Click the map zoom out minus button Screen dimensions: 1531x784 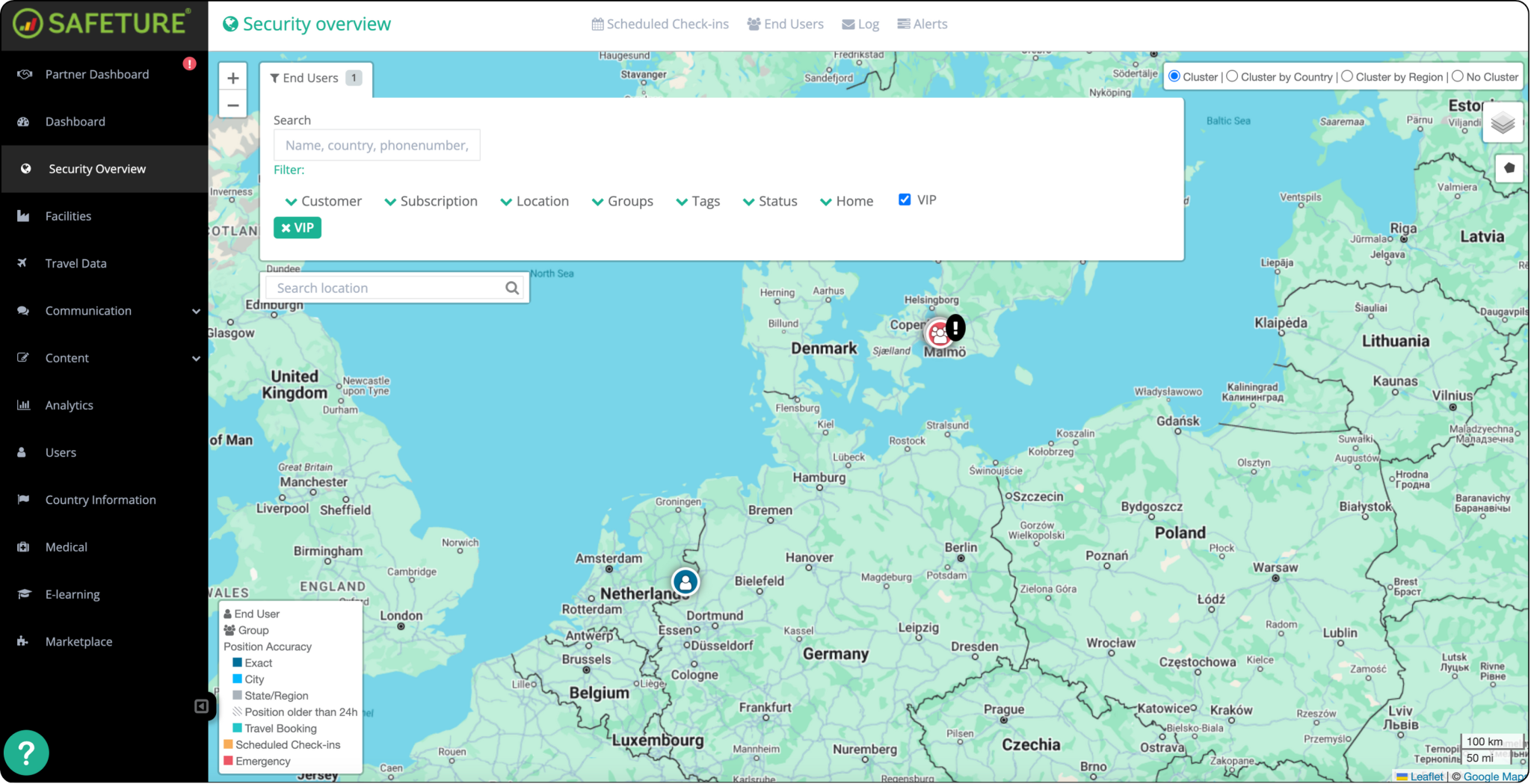click(x=233, y=105)
